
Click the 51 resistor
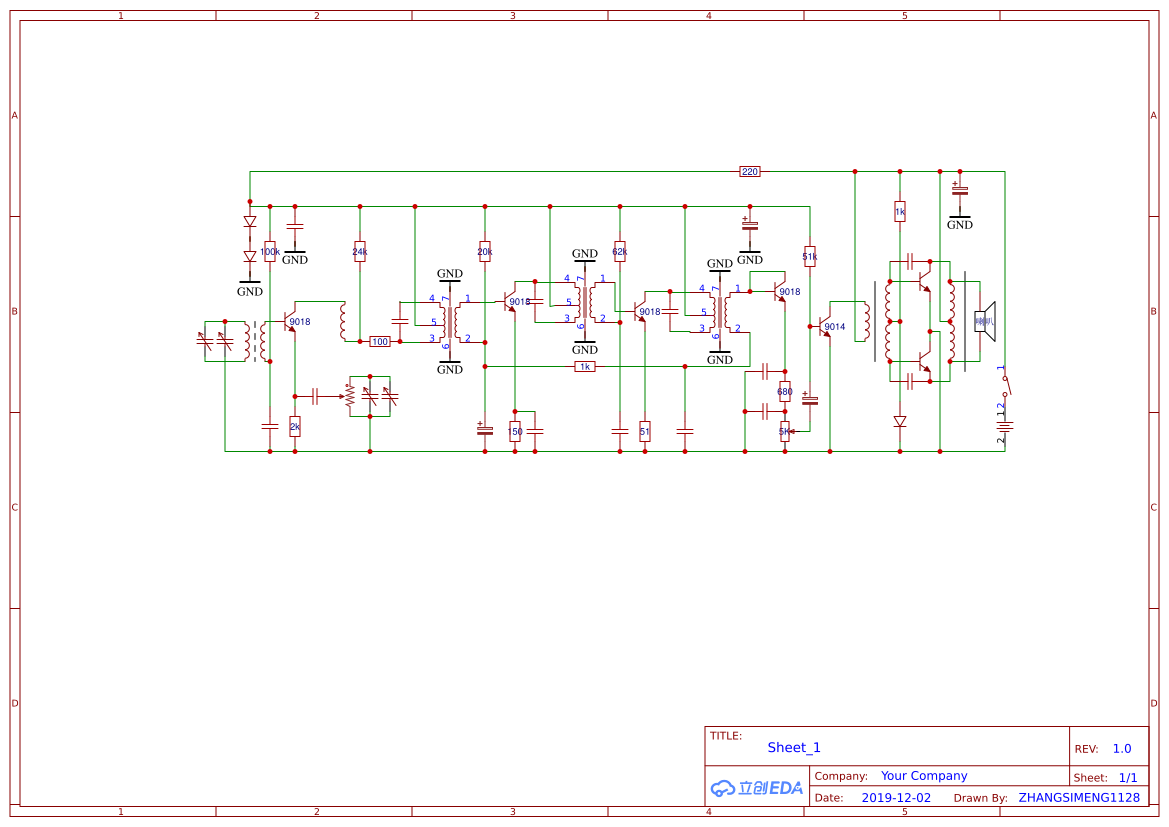coord(644,431)
